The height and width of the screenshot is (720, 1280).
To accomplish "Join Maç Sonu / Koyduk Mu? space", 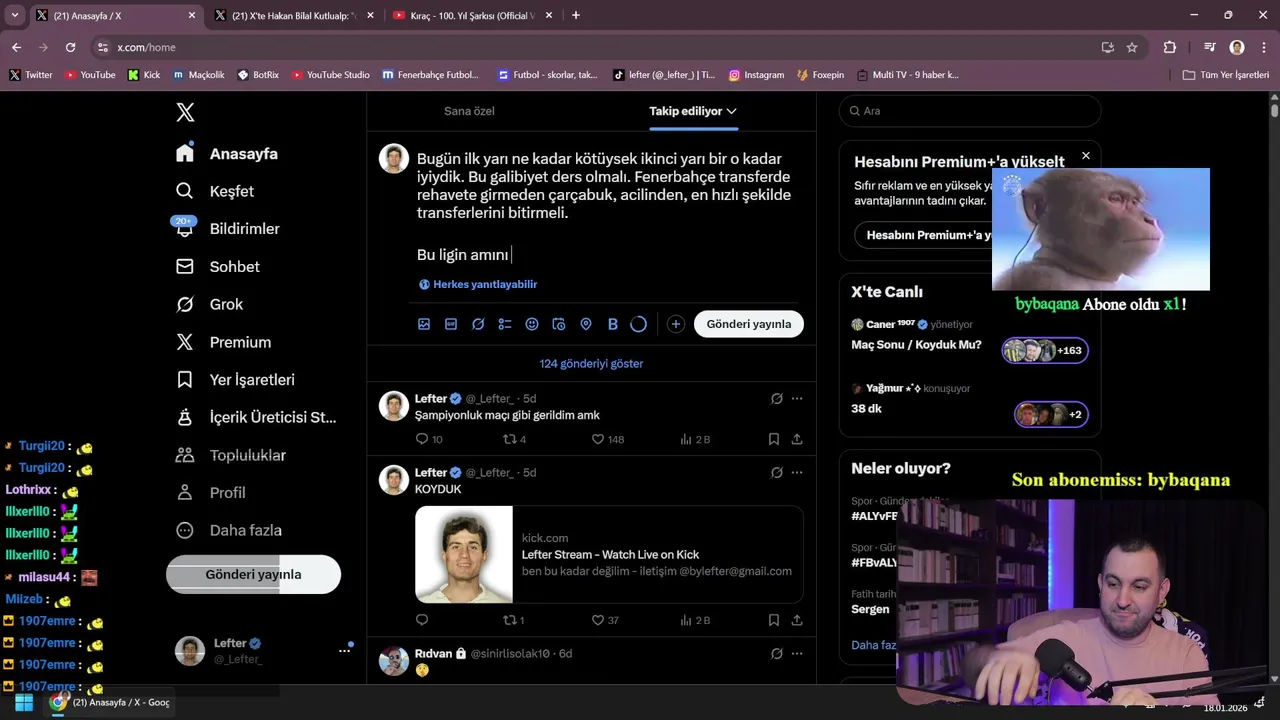I will coord(969,340).
